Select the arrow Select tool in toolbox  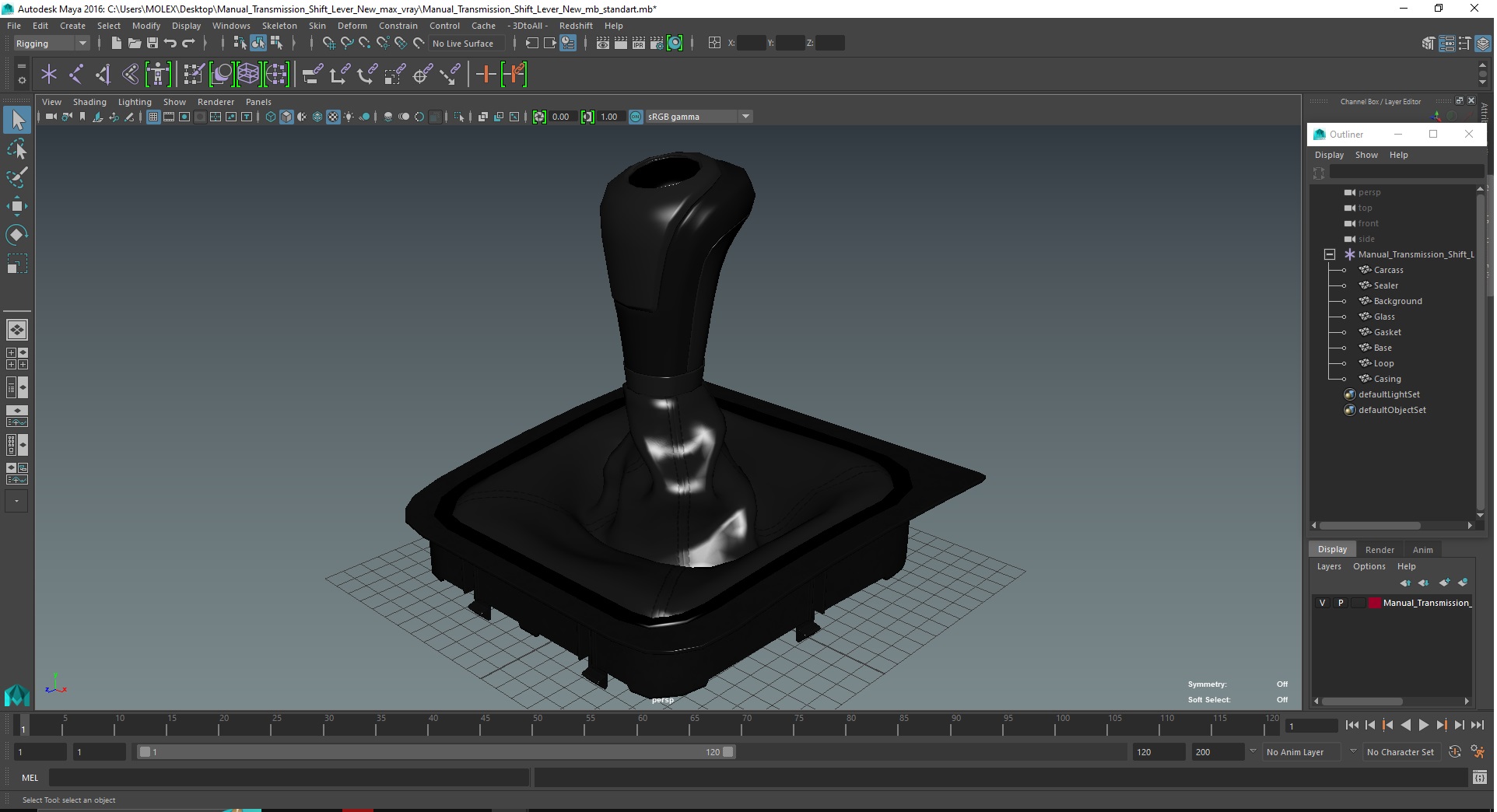tap(17, 120)
